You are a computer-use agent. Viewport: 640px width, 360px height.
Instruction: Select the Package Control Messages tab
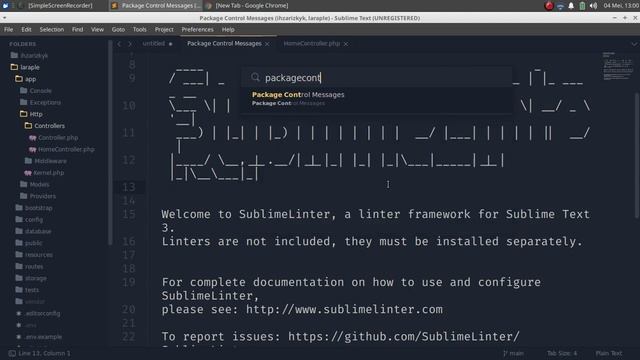pos(224,43)
